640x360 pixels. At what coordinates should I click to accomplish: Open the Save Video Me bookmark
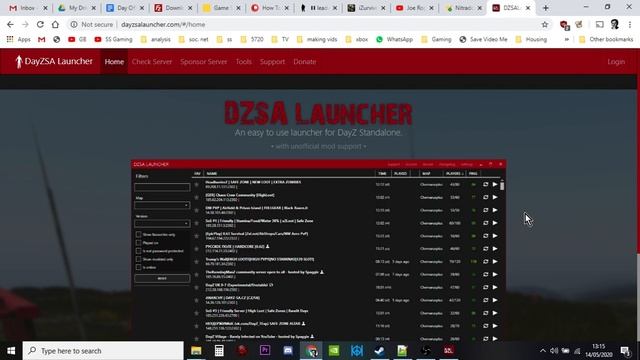pyautogui.click(x=483, y=40)
